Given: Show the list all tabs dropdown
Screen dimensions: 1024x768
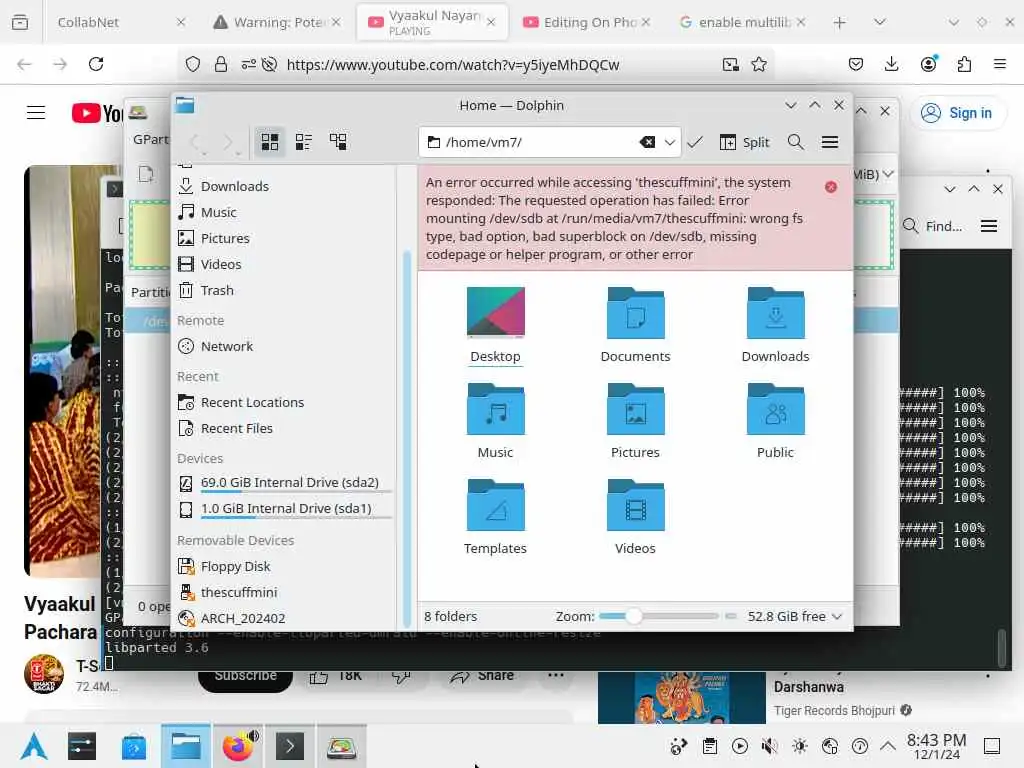Looking at the screenshot, I should (880, 22).
